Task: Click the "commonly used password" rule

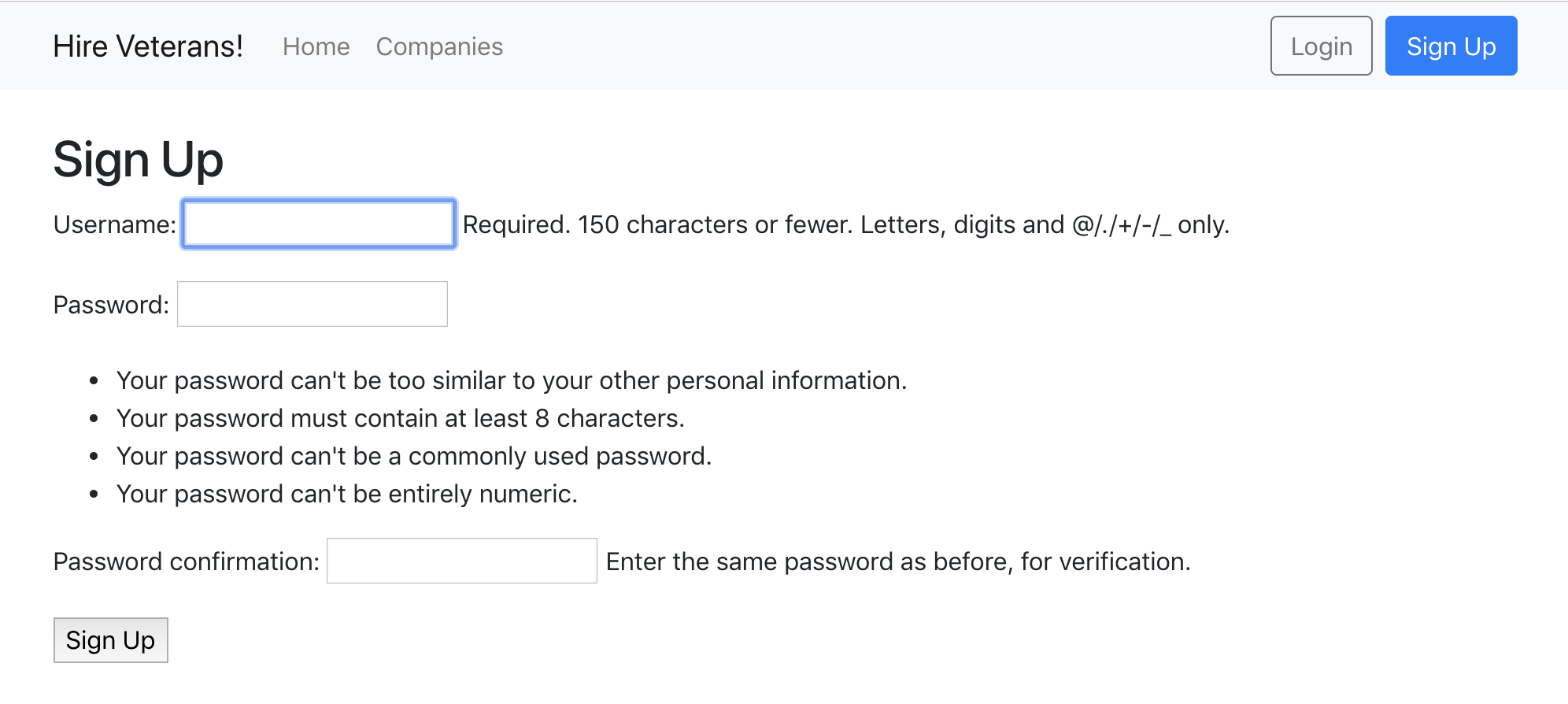Action: (x=414, y=456)
